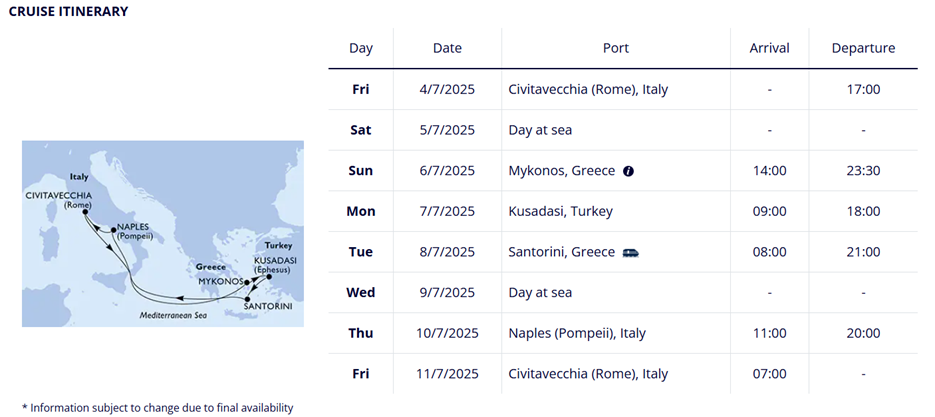Click the 11/7/2025 date cell
This screenshot has height=417, width=935.
tap(447, 374)
